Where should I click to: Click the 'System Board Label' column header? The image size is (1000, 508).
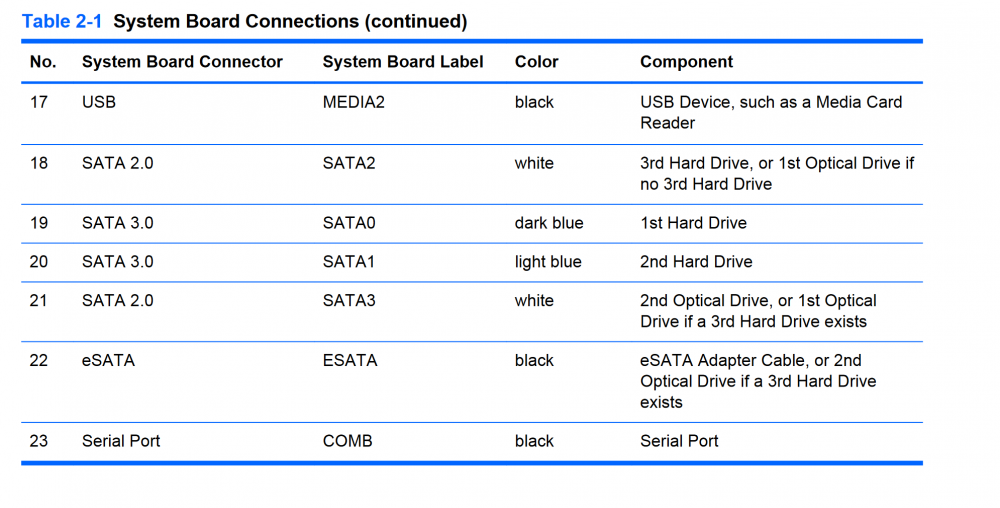(403, 62)
